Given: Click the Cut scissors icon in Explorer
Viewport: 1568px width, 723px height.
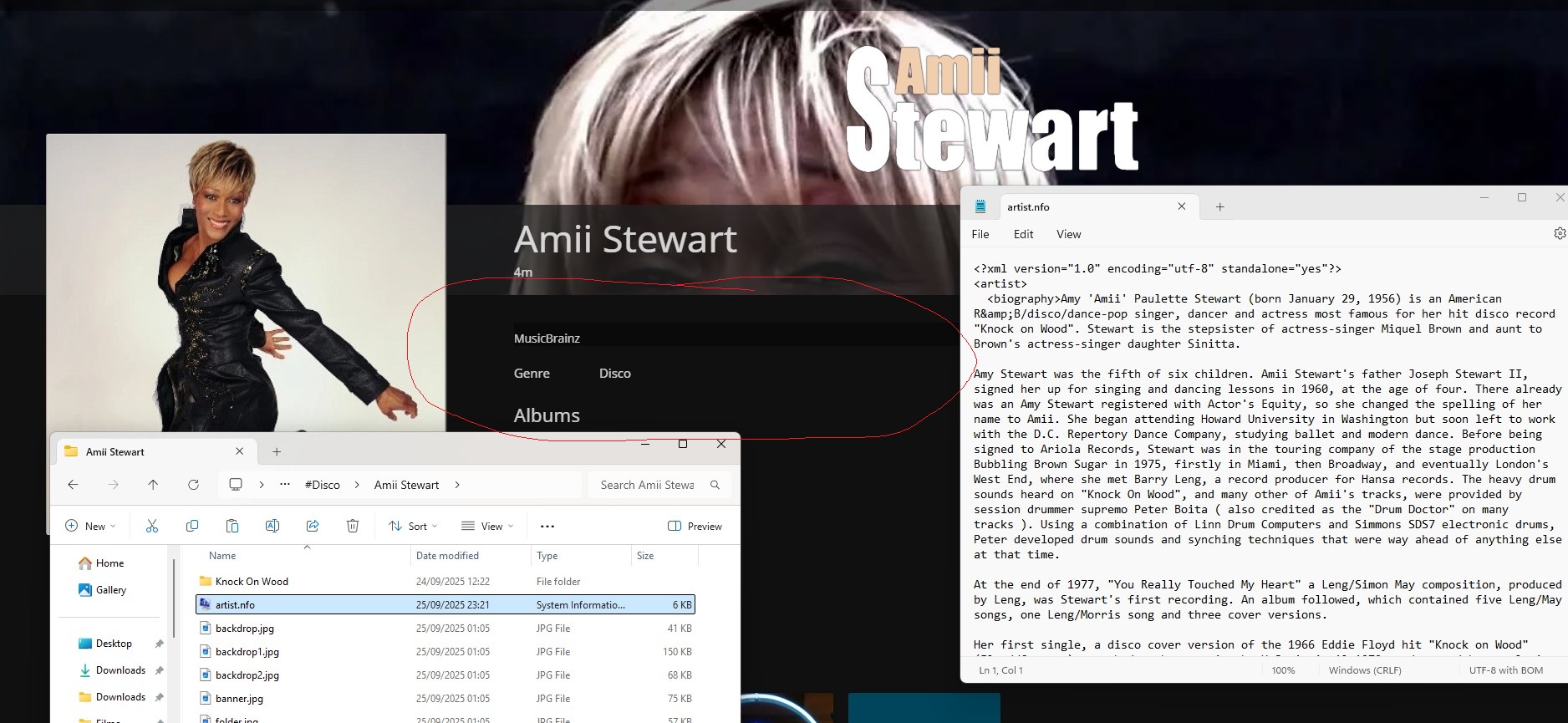Looking at the screenshot, I should tap(152, 526).
